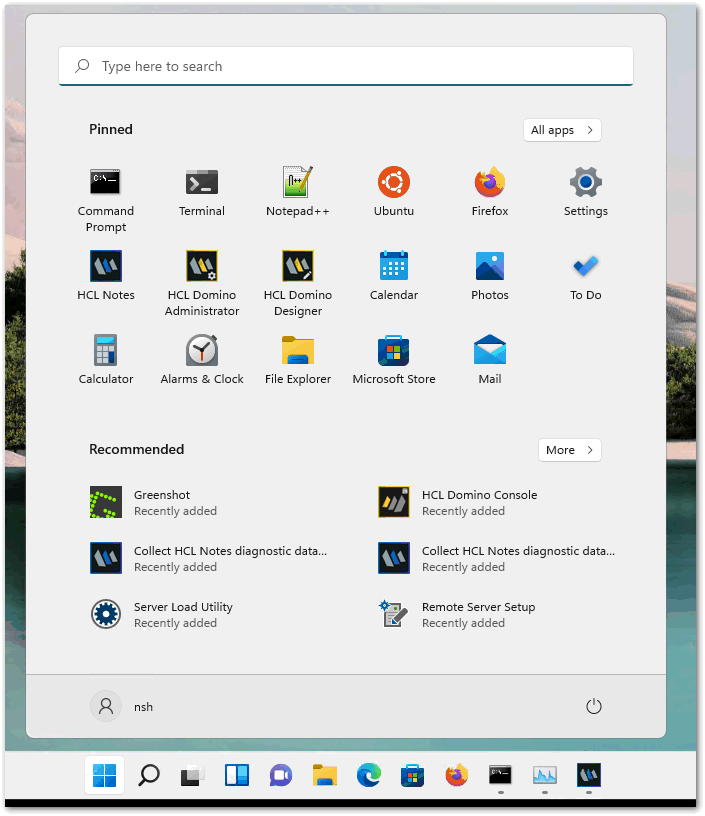Open HCL Domino Administrator
The width and height of the screenshot is (705, 816).
tap(202, 283)
